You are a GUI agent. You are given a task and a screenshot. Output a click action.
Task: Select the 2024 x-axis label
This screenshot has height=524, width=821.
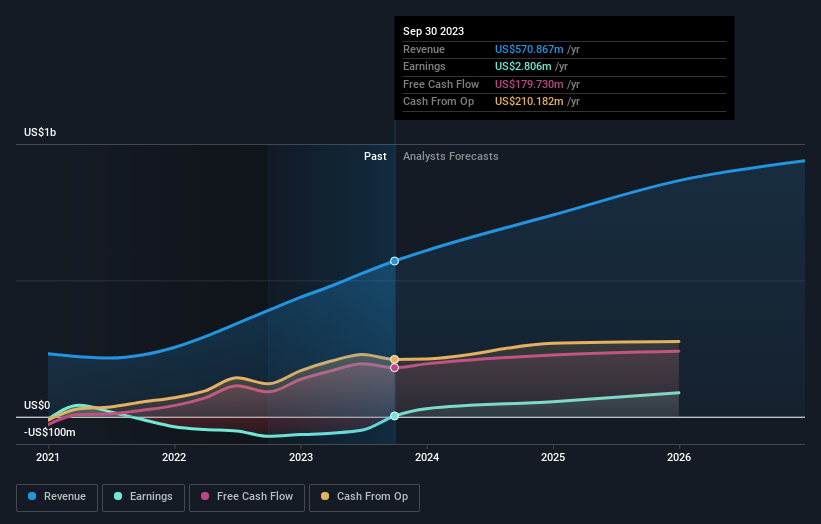(x=427, y=457)
